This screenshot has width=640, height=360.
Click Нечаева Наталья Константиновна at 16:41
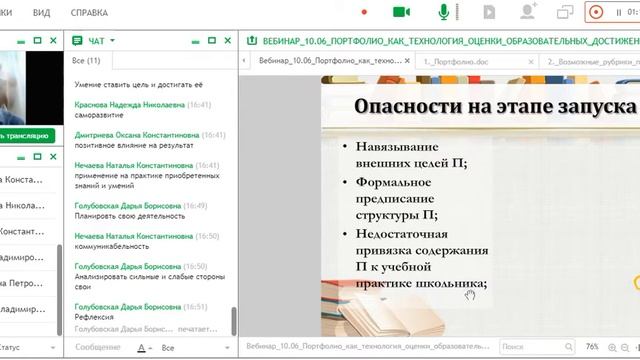(x=133, y=165)
